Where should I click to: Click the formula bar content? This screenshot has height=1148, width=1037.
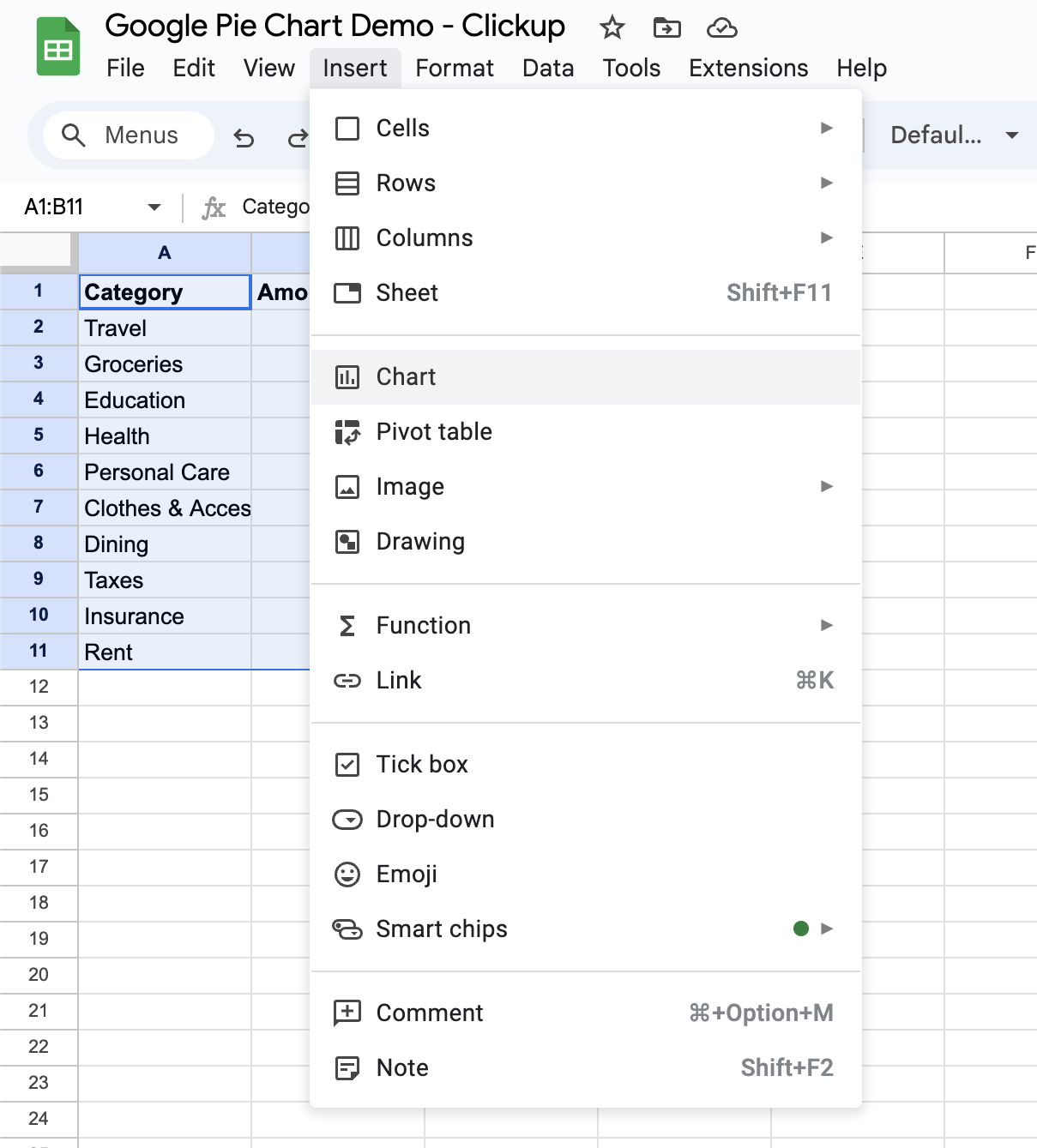(275, 207)
